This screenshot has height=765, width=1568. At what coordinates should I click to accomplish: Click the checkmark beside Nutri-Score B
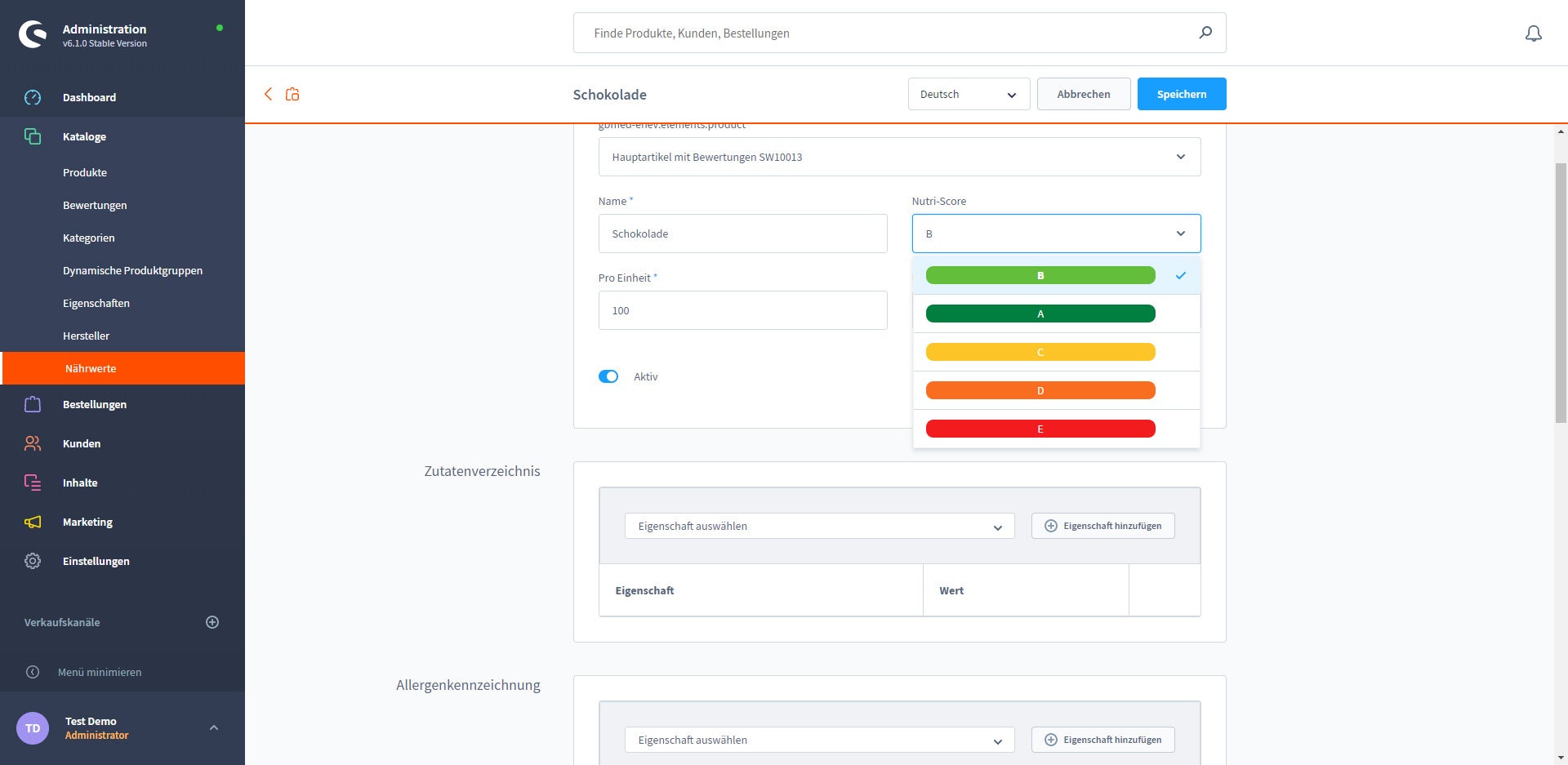(1180, 276)
